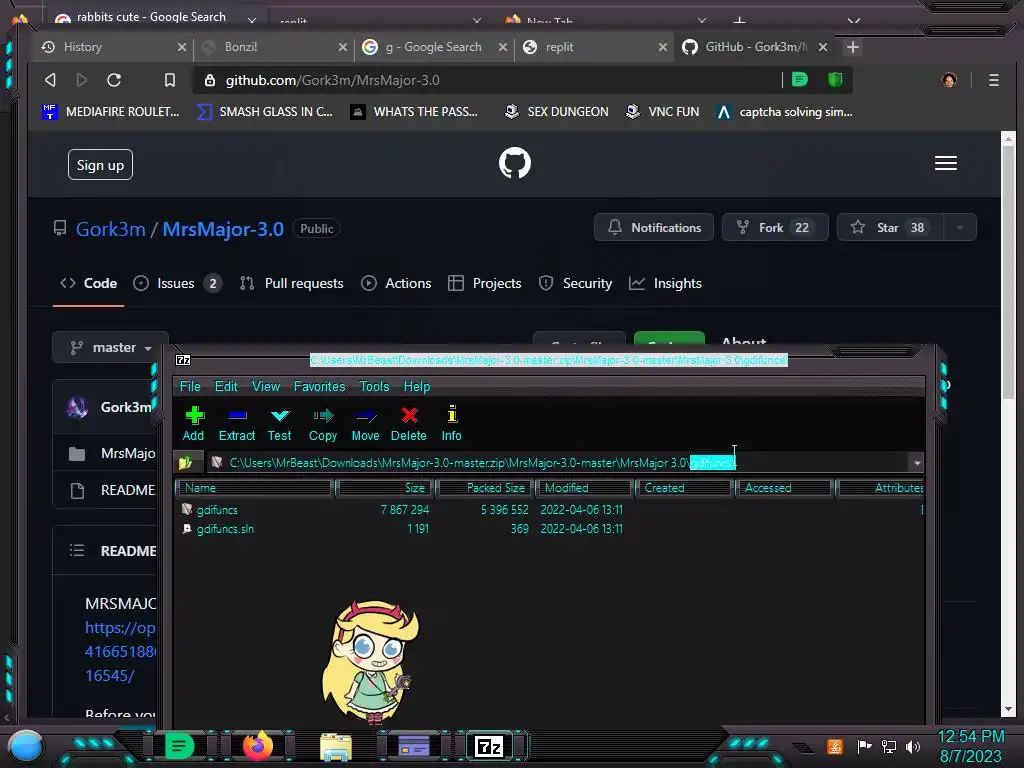Click the Start orb button
Image resolution: width=1024 pixels, height=768 pixels.
pos(25,746)
